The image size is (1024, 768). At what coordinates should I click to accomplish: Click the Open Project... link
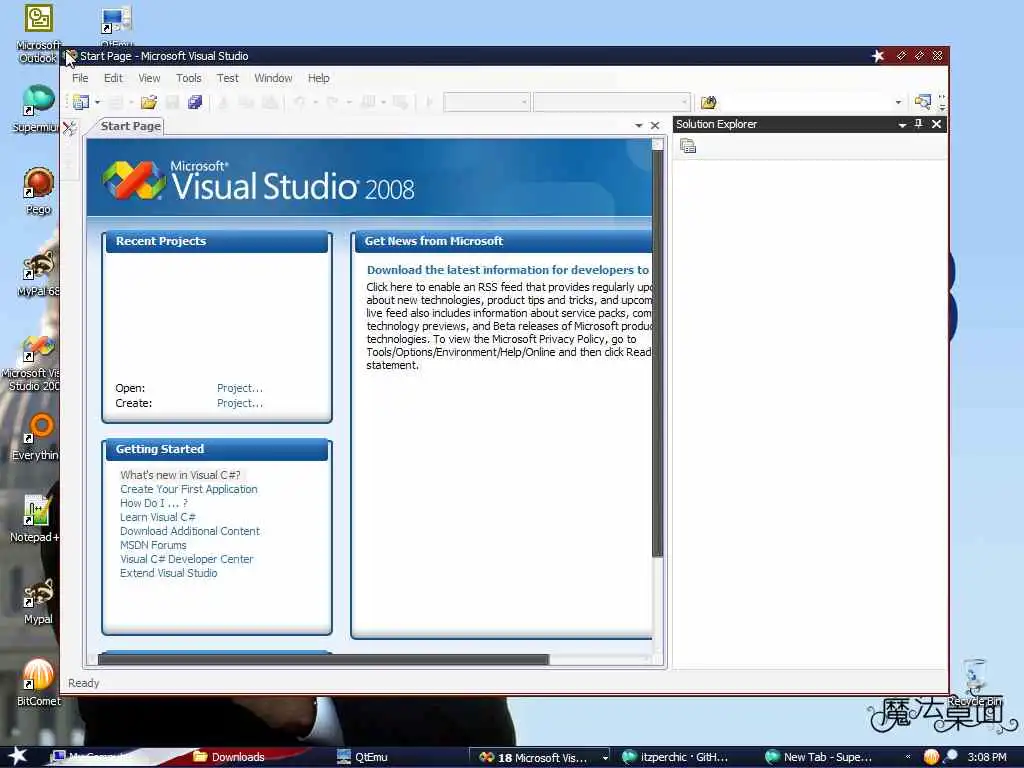pyautogui.click(x=240, y=388)
